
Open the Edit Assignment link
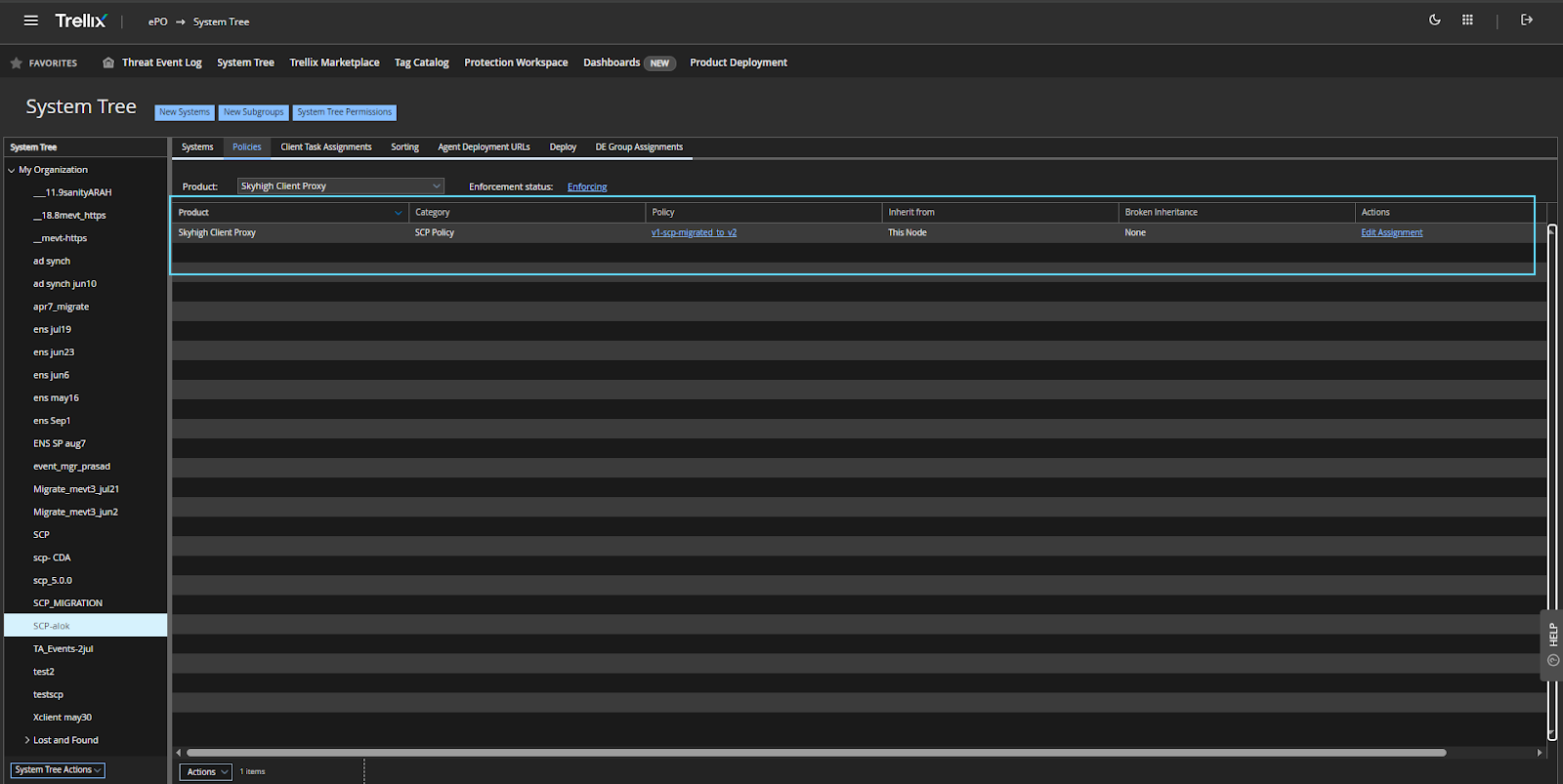pos(1391,232)
